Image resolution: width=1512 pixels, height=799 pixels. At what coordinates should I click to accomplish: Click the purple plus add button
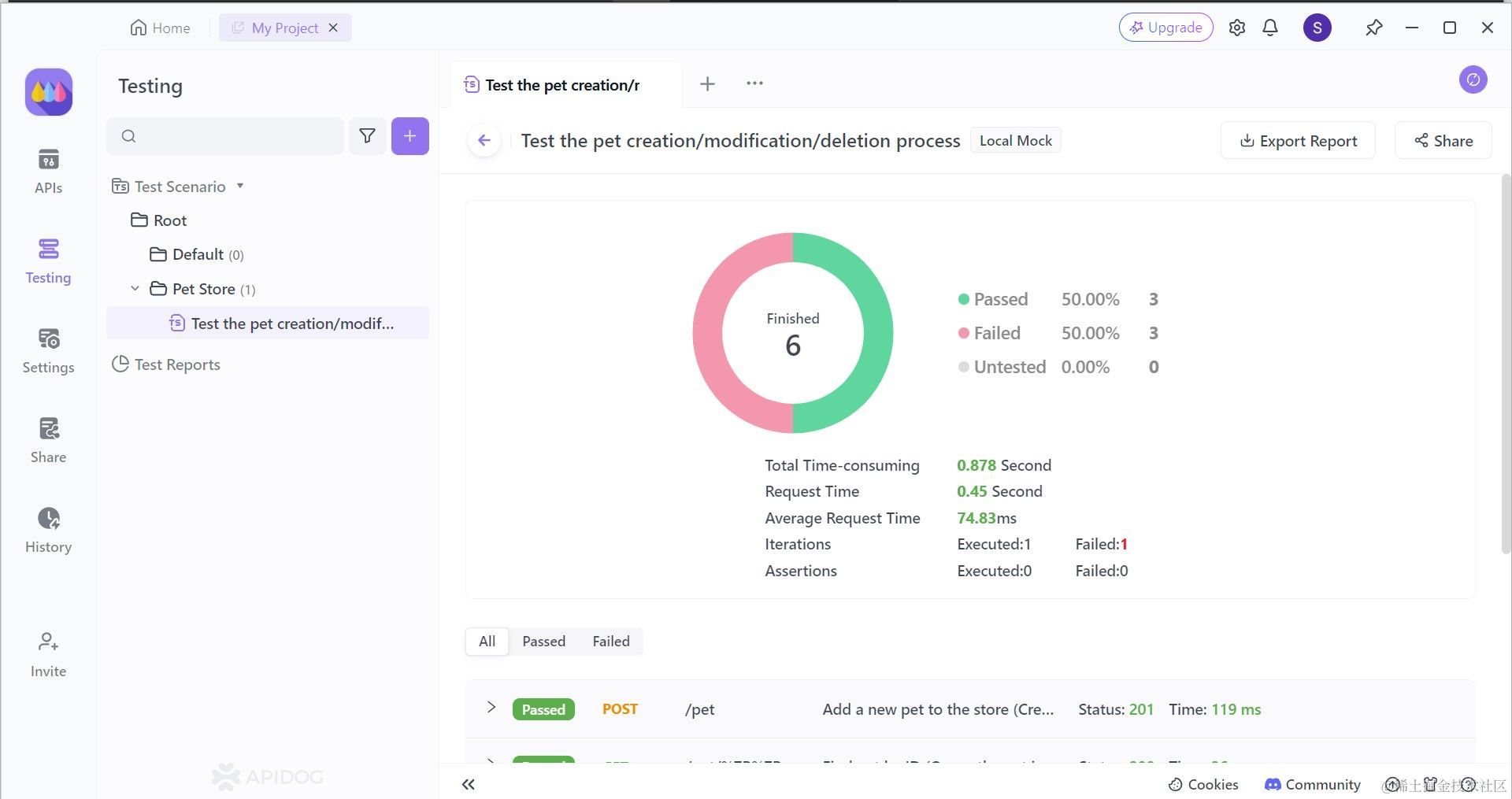[x=409, y=136]
